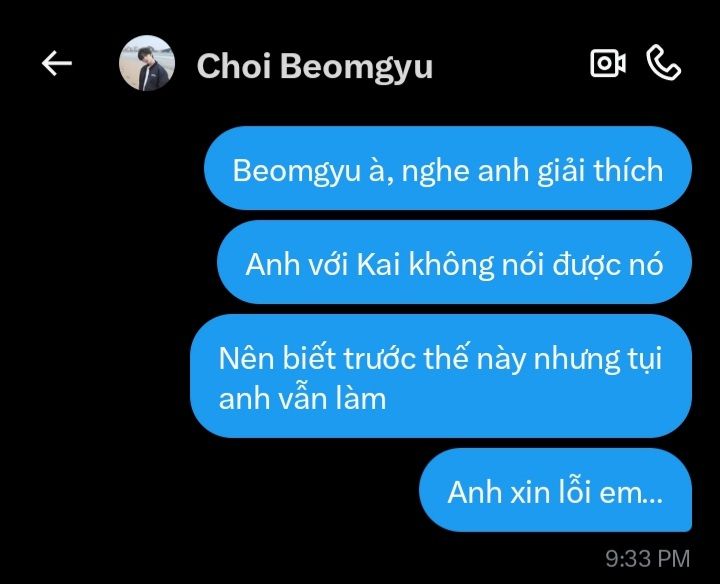Open the Choi Beomgyu contact name header

(x=315, y=66)
